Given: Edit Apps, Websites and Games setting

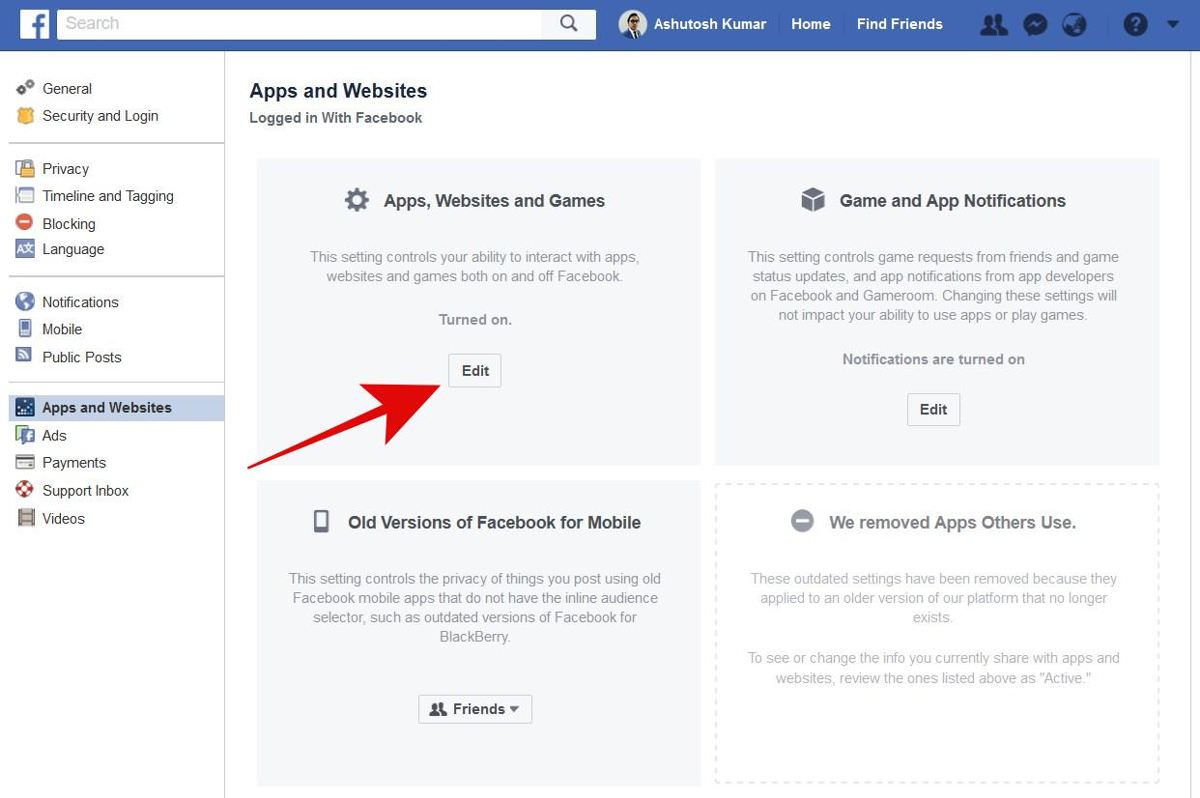Looking at the screenshot, I should click(475, 370).
